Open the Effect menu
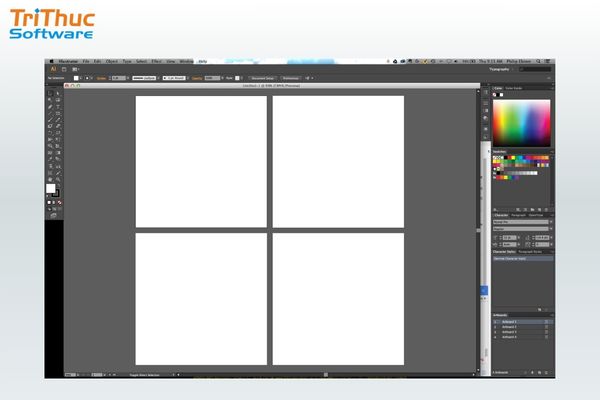The height and width of the screenshot is (400, 600). tap(156, 61)
